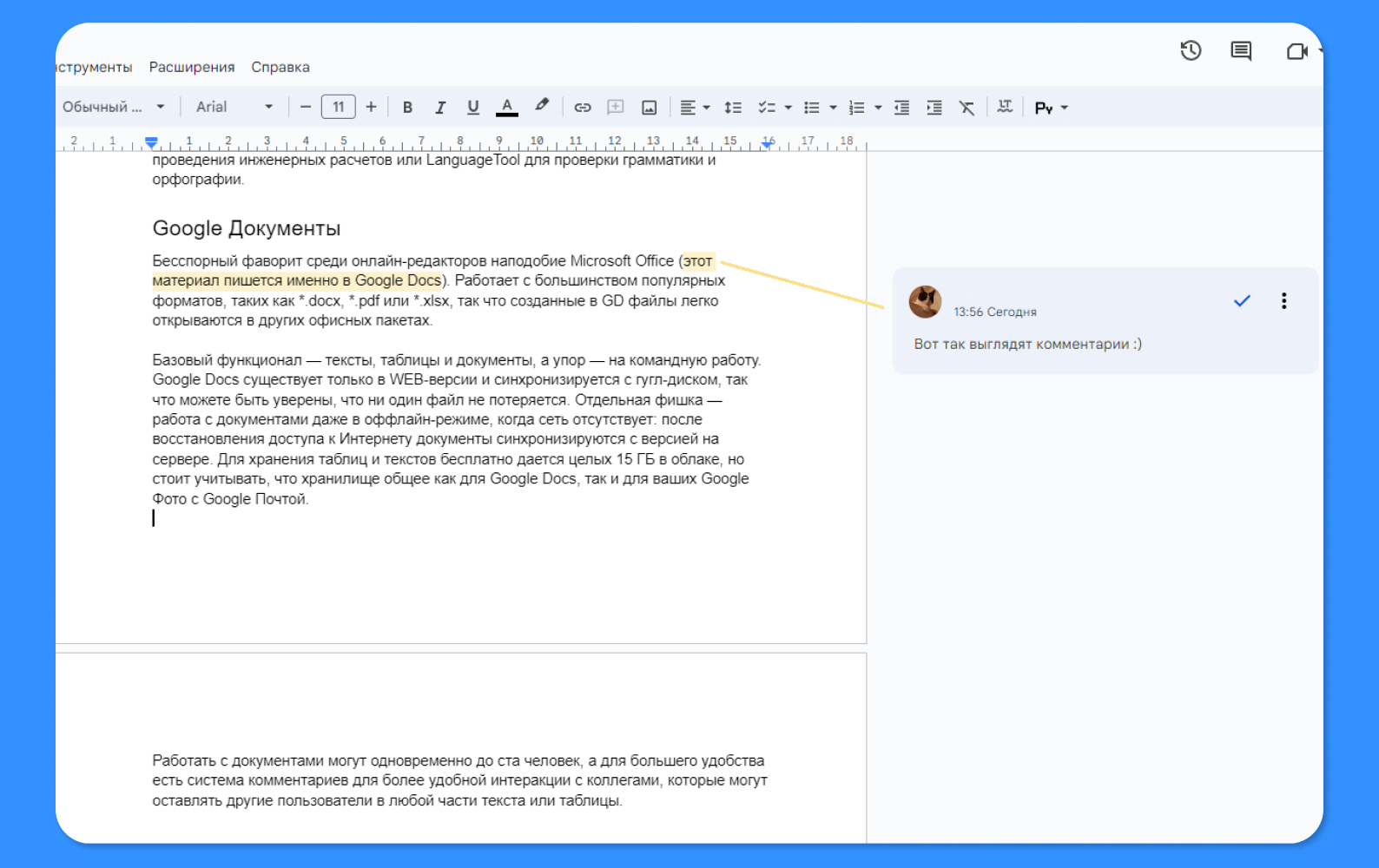The height and width of the screenshot is (868, 1379).
Task: Increase the paragraph indent
Action: click(x=934, y=108)
